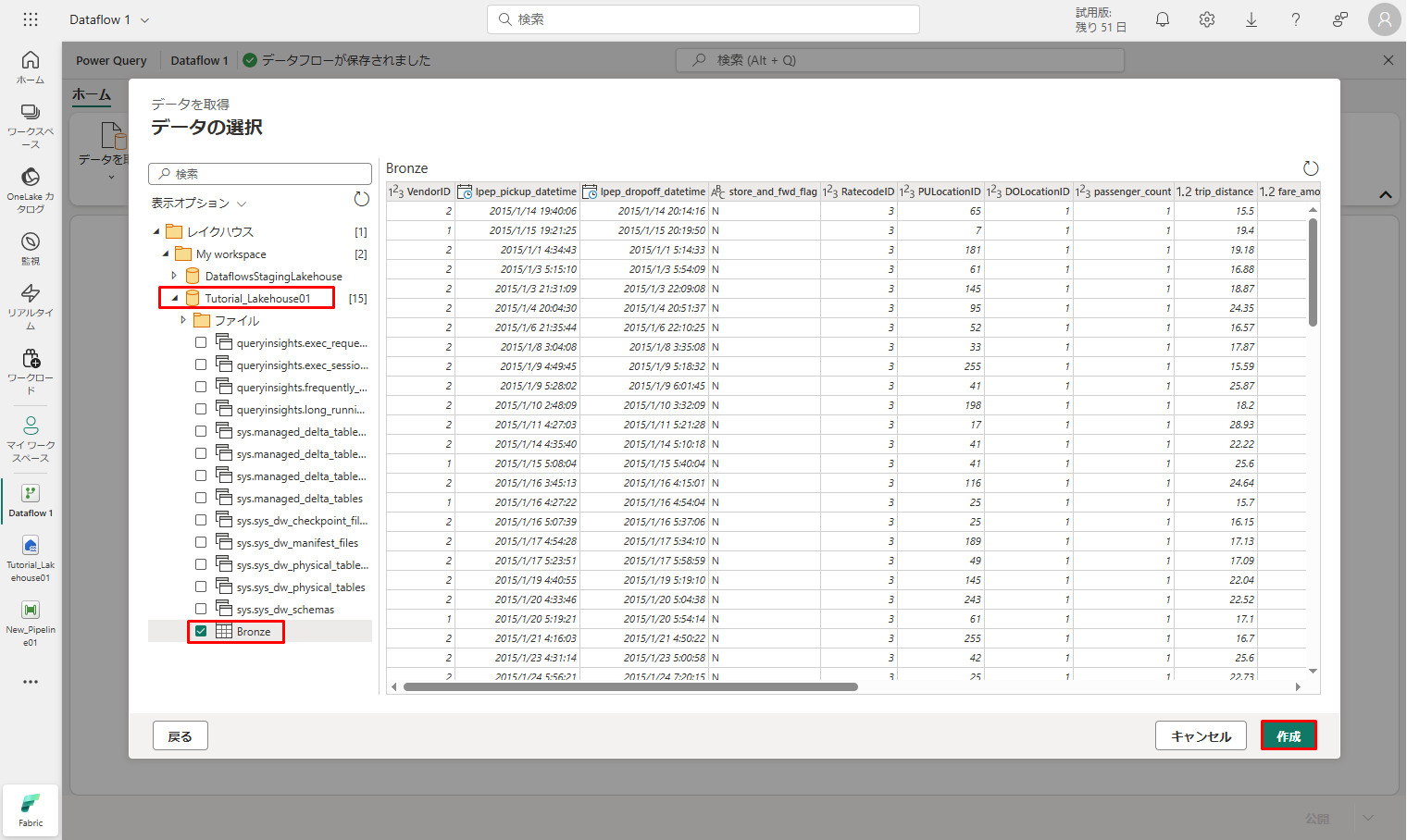Click the horizontal scrollbar of preview table
This screenshot has width=1407, height=840.
630,686
